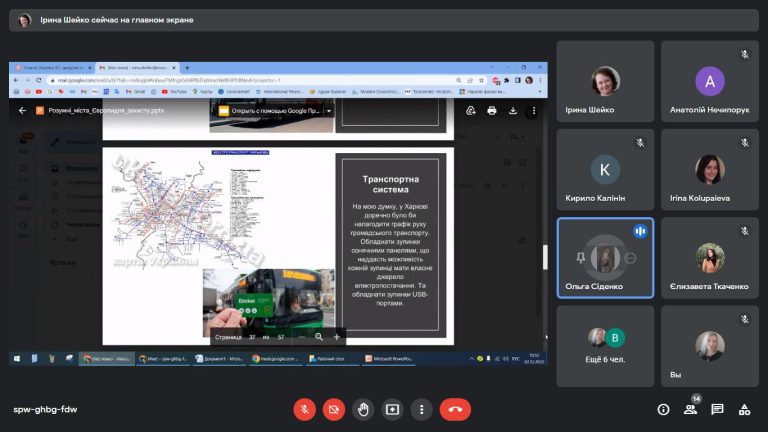Open Chrome extensions puzzle icon
The width and height of the screenshot is (768, 432).
[507, 80]
